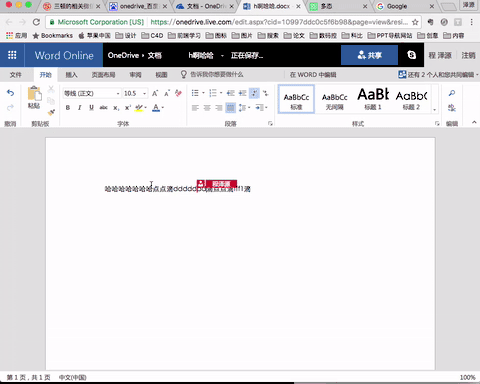Viewport: 480px width, 384px height.
Task: Open the font name dropdown
Action: (91, 93)
